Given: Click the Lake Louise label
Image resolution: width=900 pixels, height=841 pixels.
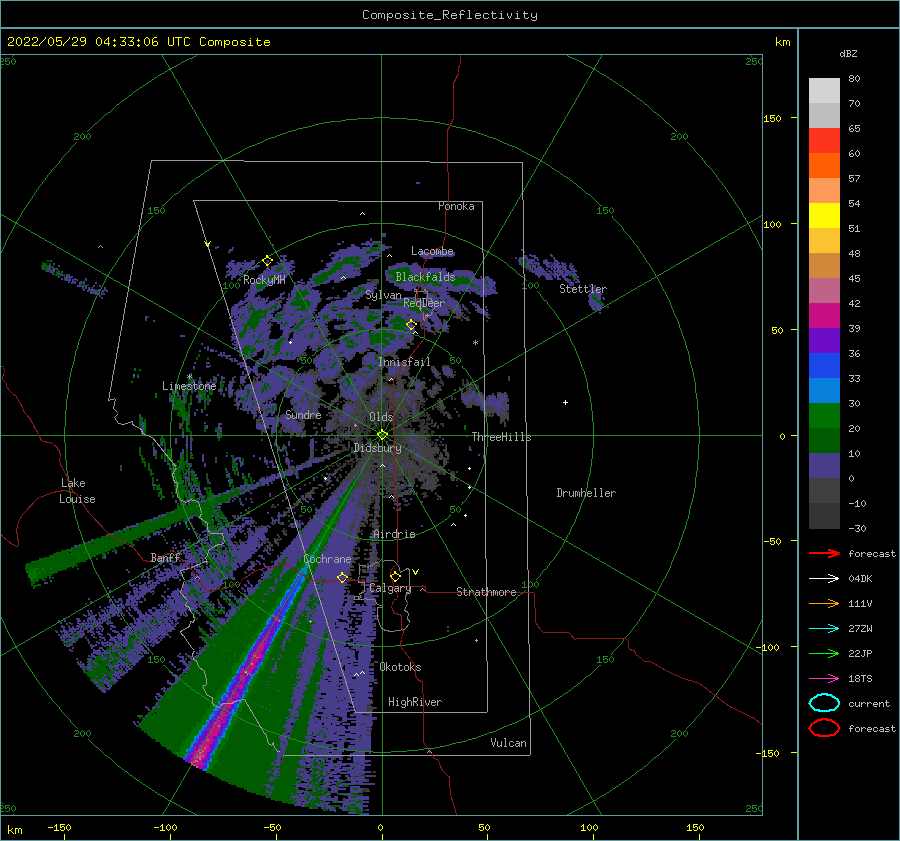Looking at the screenshot, I should point(77,491).
